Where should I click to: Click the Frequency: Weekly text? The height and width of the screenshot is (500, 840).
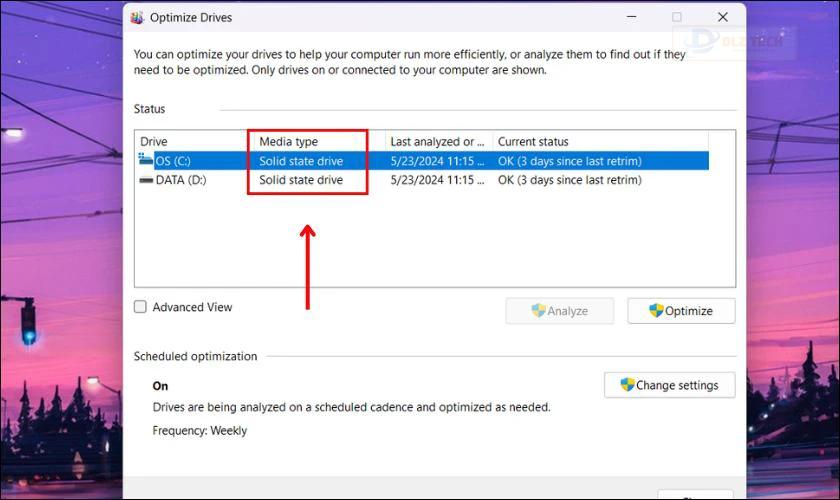coord(199,430)
